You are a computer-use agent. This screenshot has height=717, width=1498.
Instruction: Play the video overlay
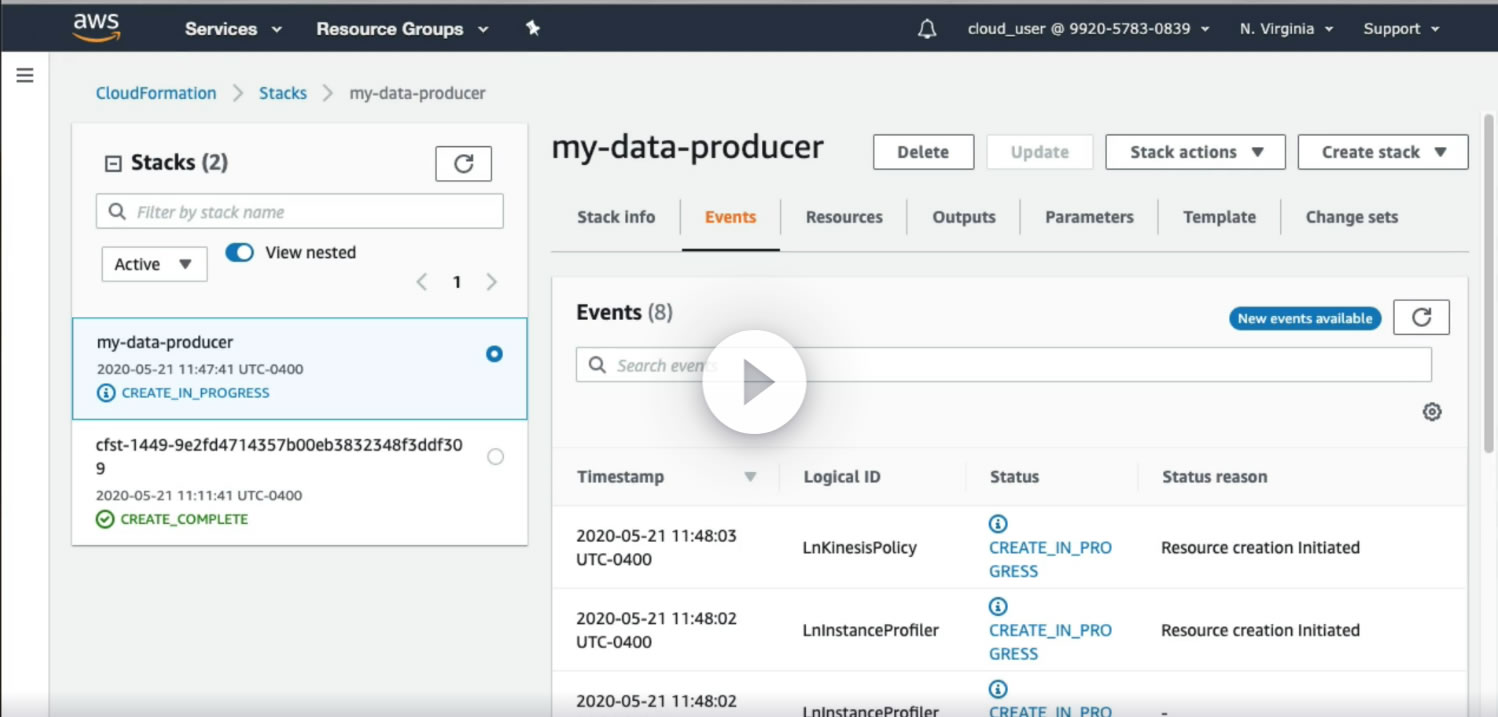click(754, 382)
